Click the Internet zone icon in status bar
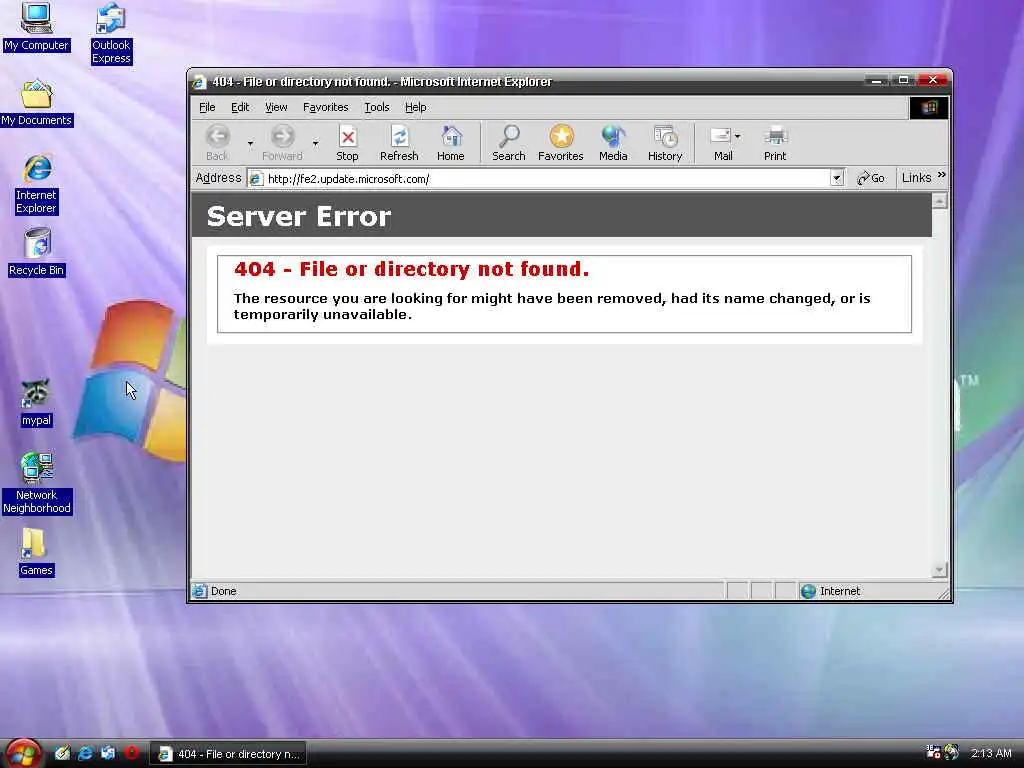1024x768 pixels. (x=808, y=591)
